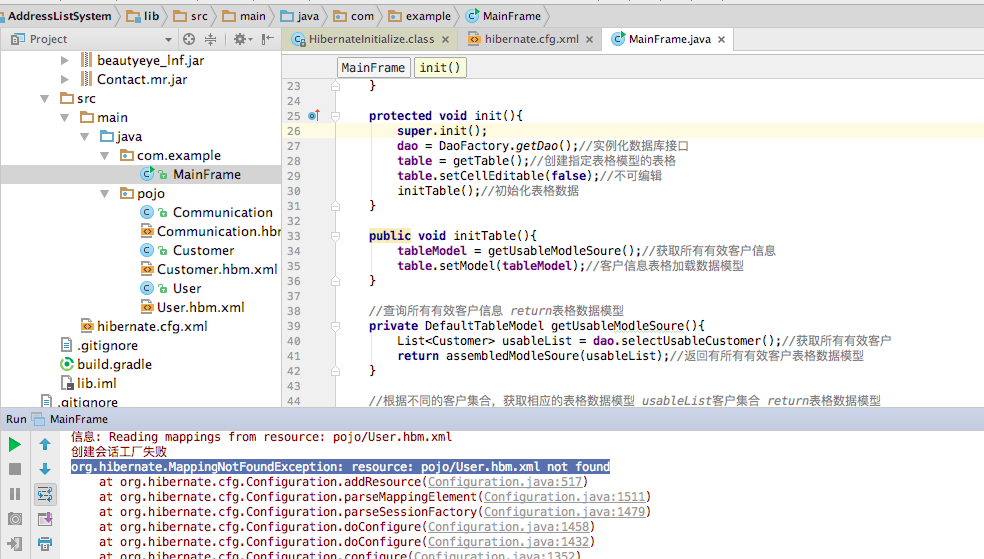Close the HibernateInitialize.class tab

pos(446,40)
